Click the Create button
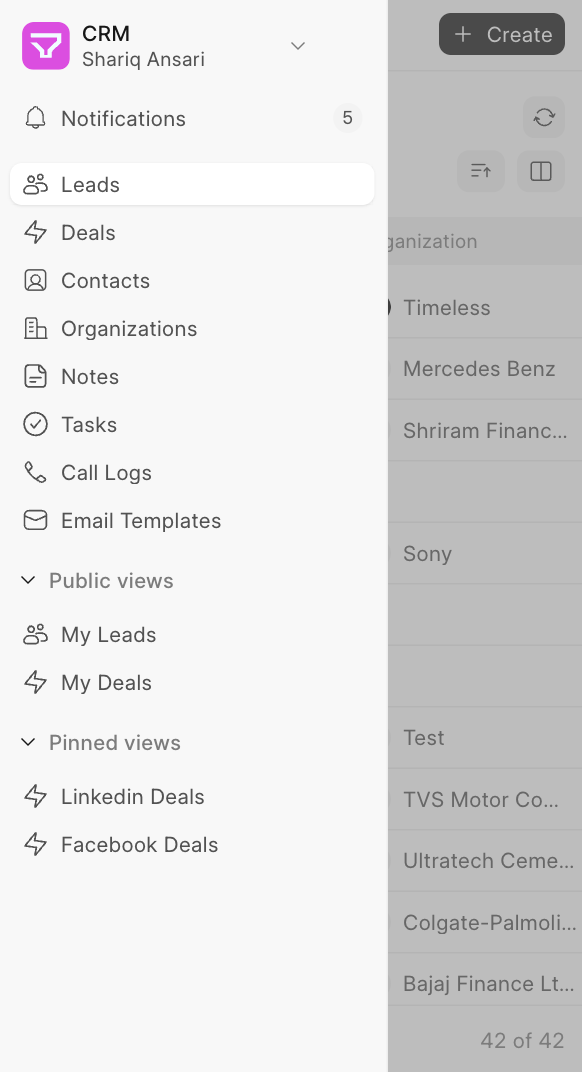The height and width of the screenshot is (1072, 582). 501,34
